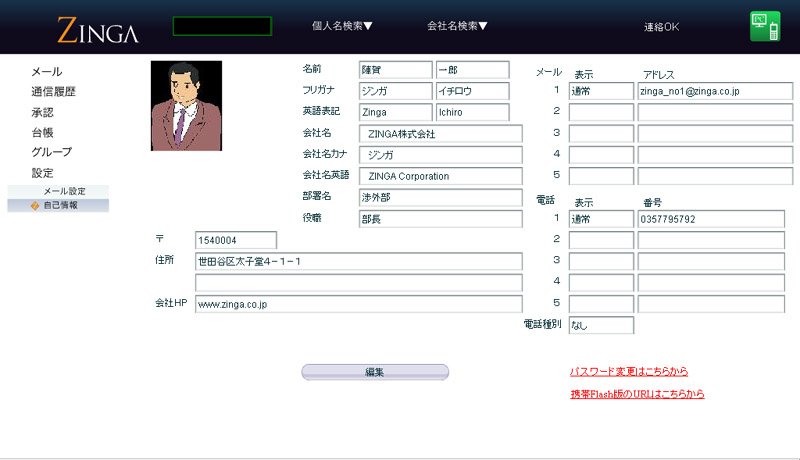The width and height of the screenshot is (800, 460).
Task: Click the 会社名カナ field
Action: tap(440, 155)
